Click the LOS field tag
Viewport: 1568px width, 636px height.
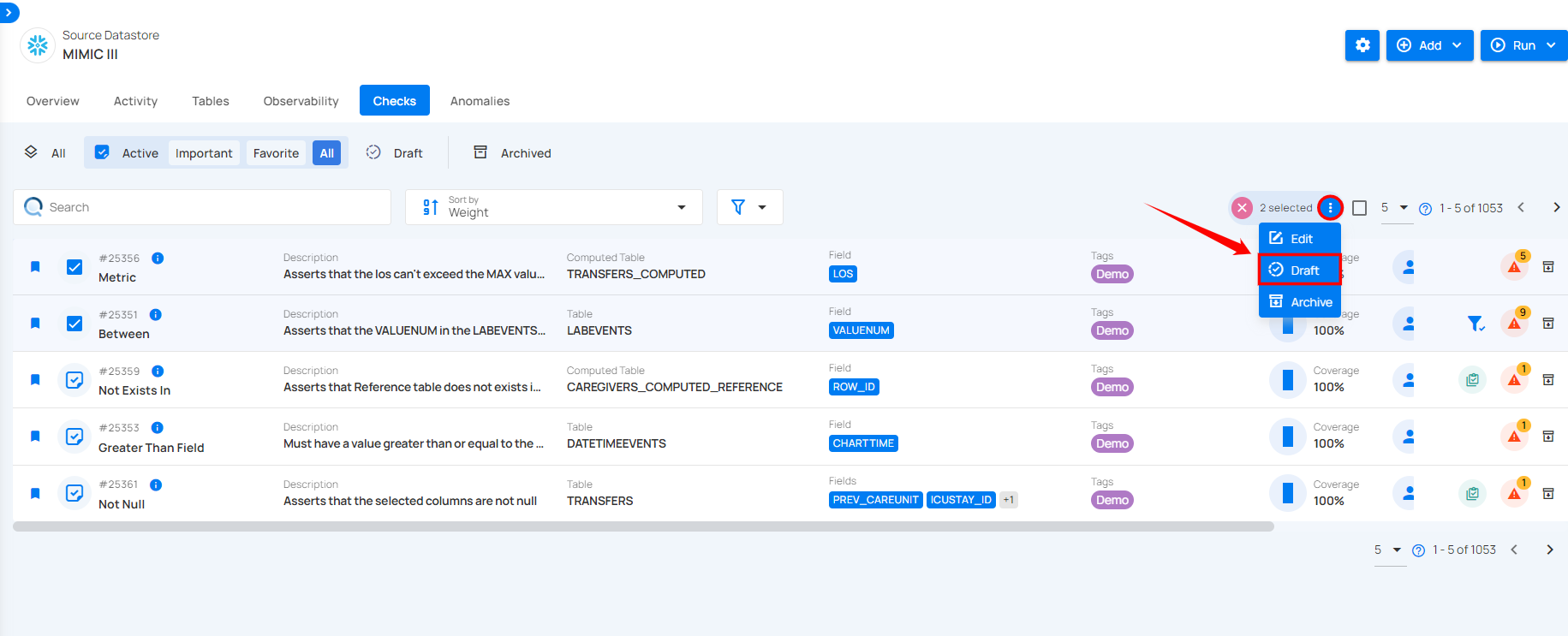tap(843, 274)
